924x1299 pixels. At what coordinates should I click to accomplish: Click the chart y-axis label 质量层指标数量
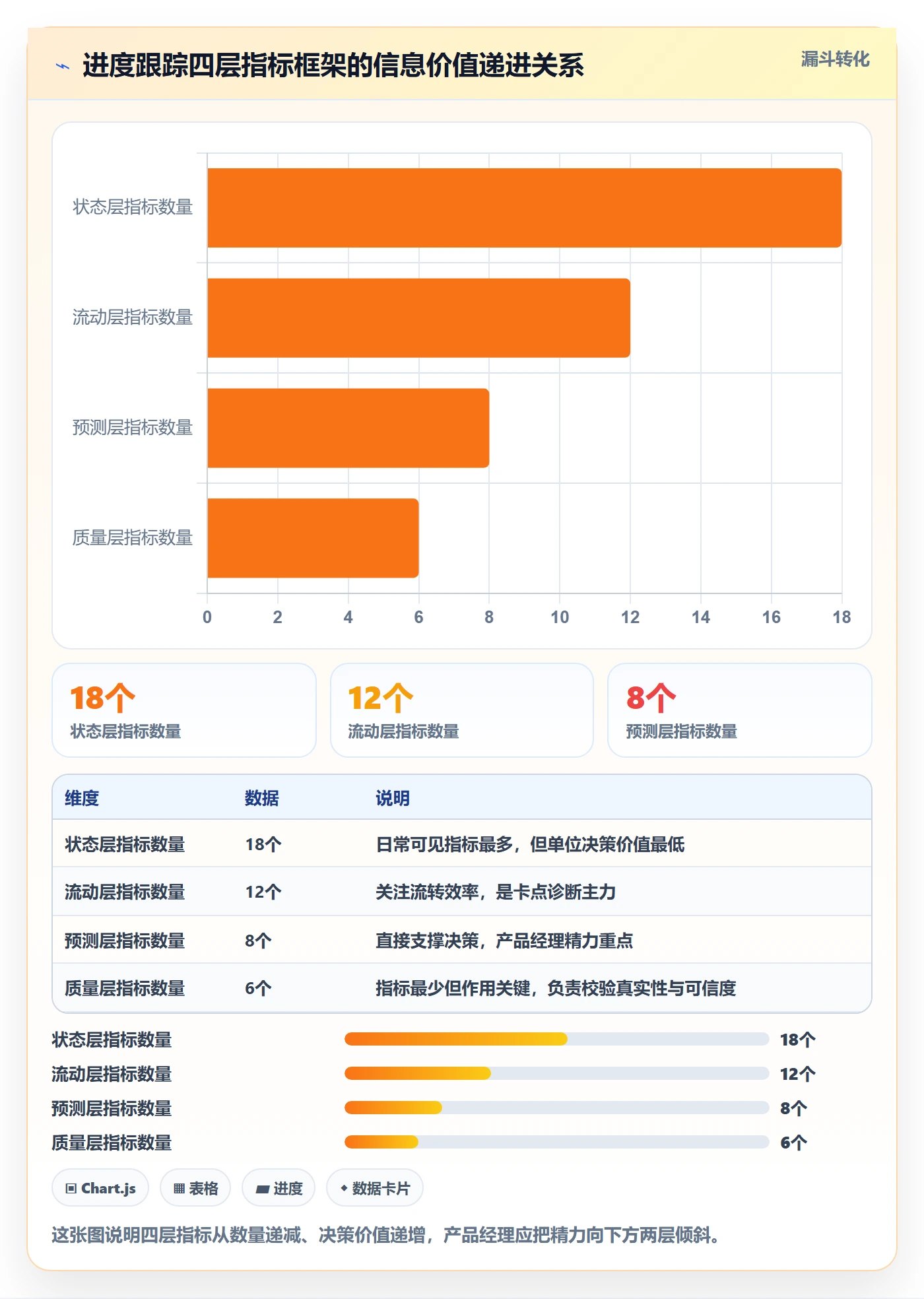tap(133, 538)
